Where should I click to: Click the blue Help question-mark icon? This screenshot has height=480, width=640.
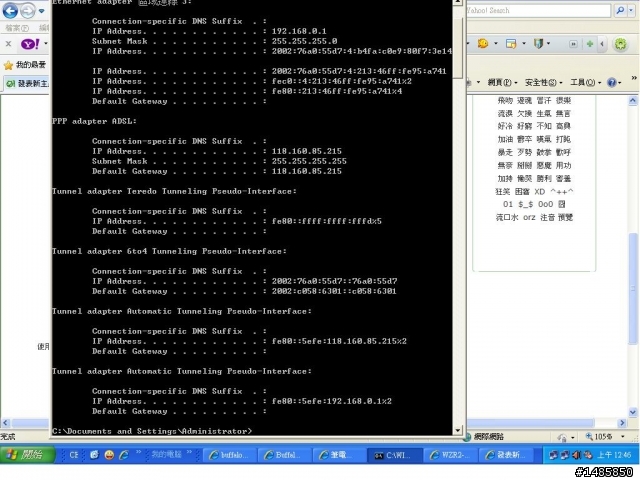tap(611, 83)
